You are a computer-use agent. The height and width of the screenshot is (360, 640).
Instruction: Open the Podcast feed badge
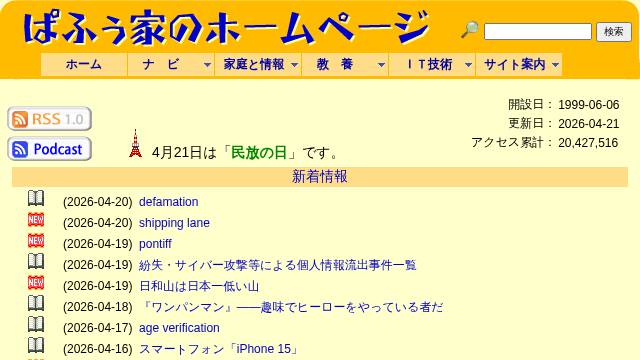coord(49,149)
